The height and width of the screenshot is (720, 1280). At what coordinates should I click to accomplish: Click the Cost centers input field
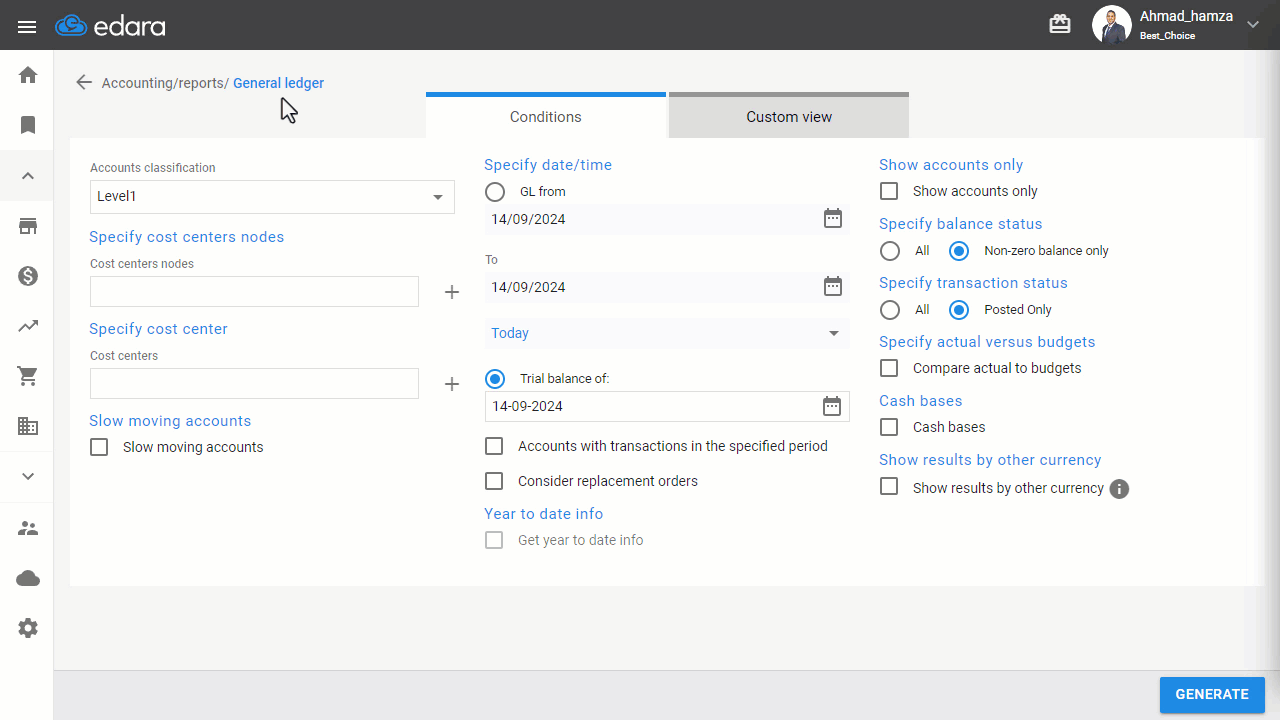click(x=254, y=384)
